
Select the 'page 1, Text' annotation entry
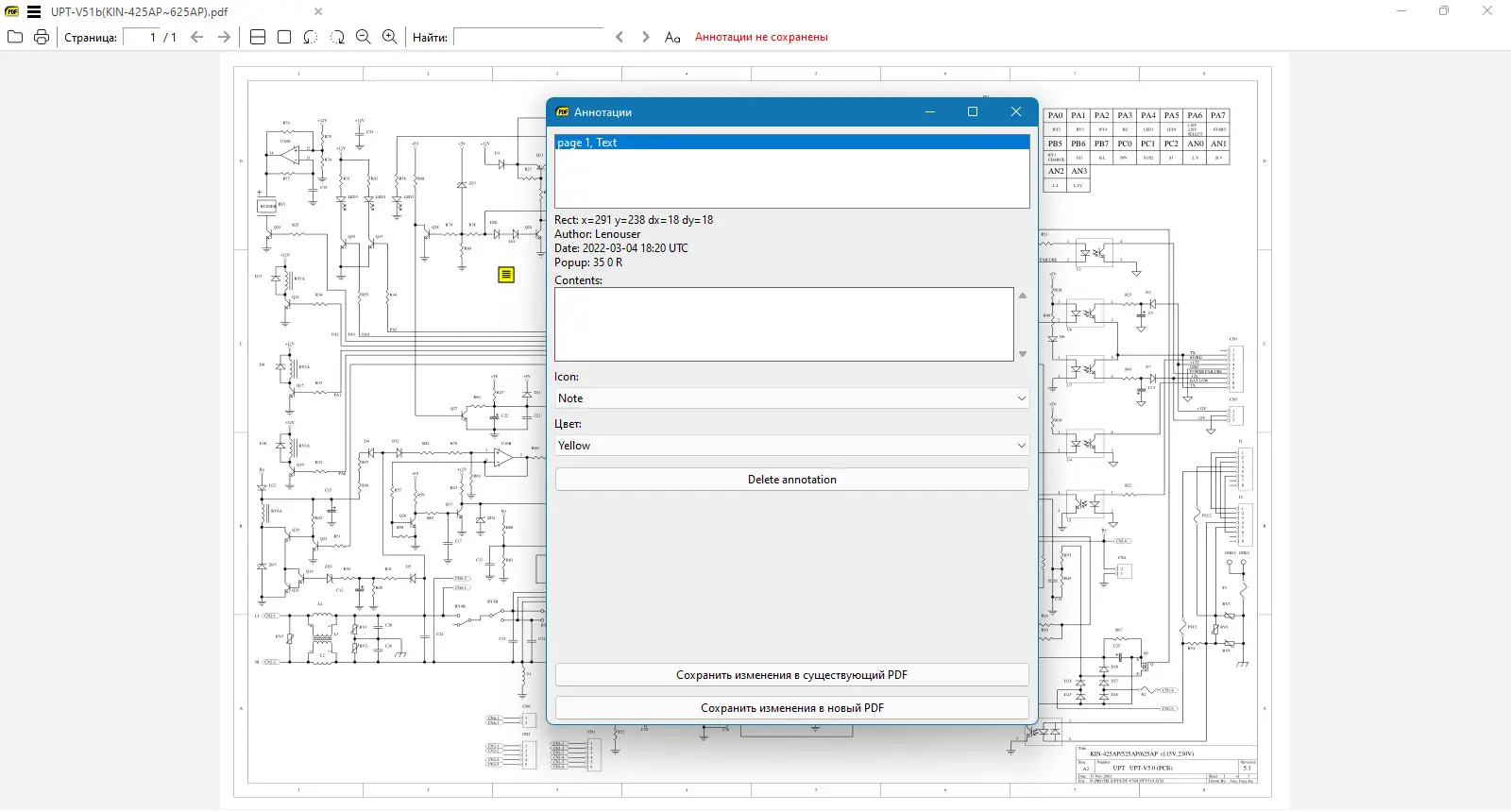click(x=791, y=143)
